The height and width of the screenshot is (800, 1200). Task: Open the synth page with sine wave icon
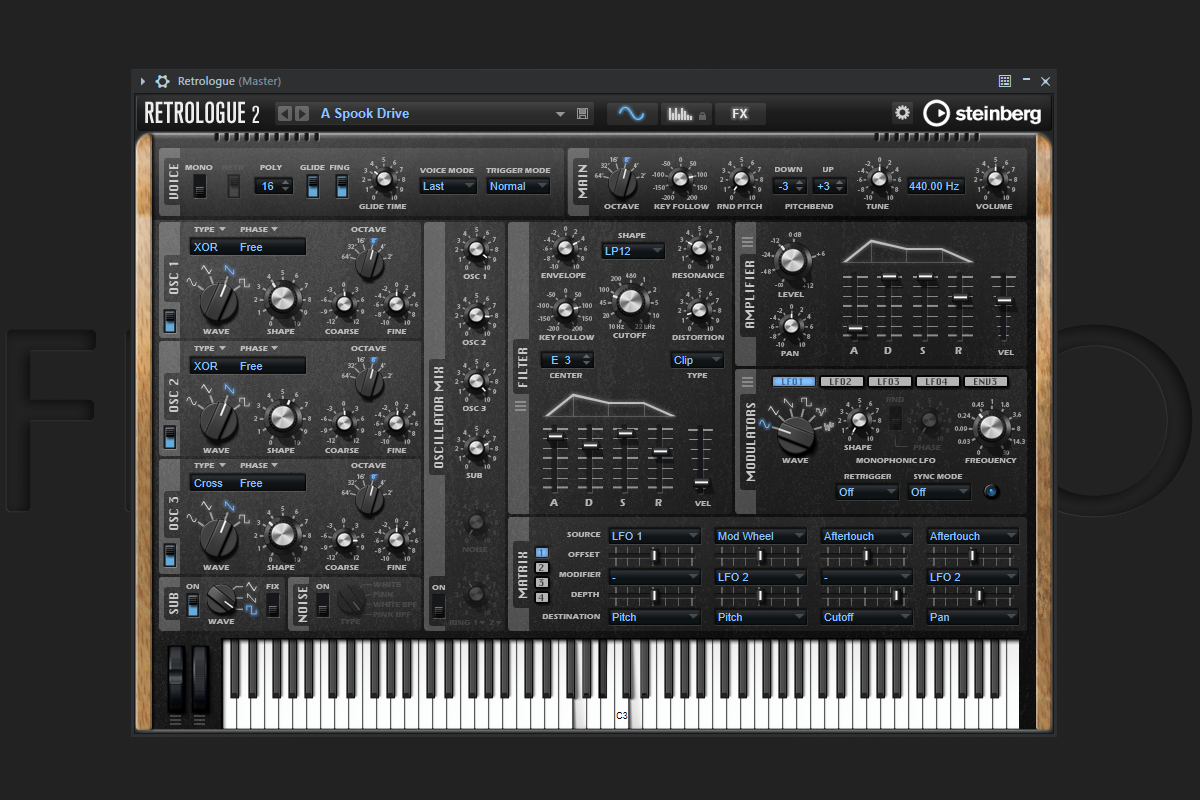pos(632,114)
